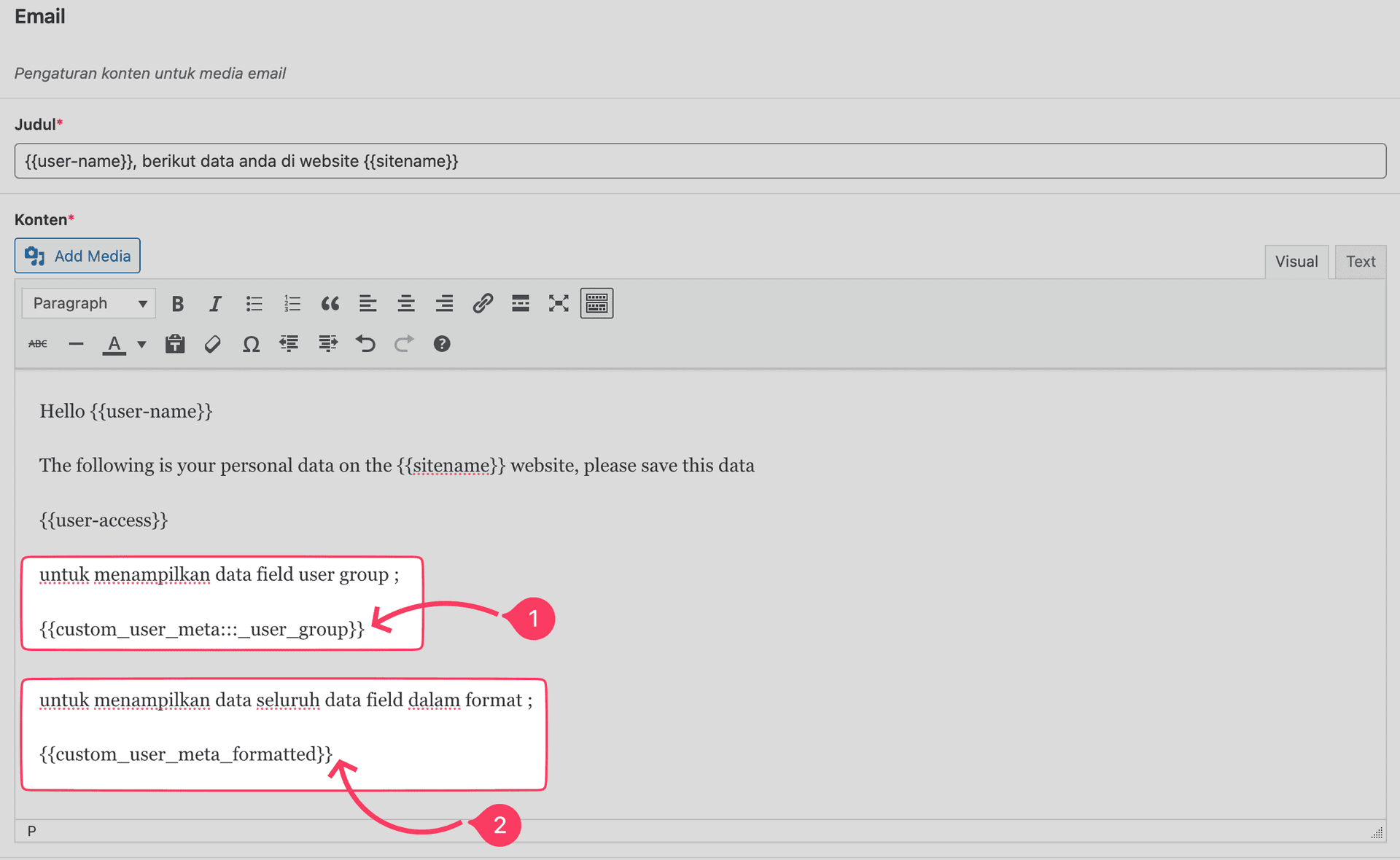1400x860 pixels.
Task: Undo the last change
Action: pos(365,343)
